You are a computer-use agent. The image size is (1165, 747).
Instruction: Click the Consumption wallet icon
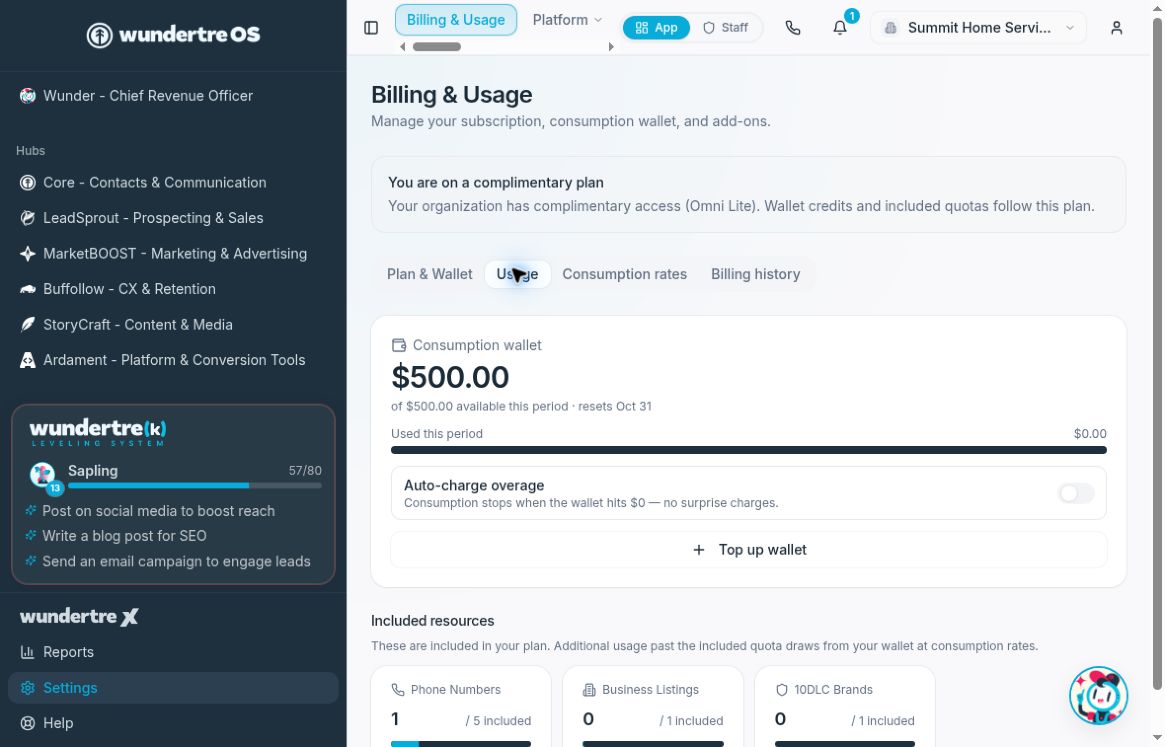coord(399,345)
